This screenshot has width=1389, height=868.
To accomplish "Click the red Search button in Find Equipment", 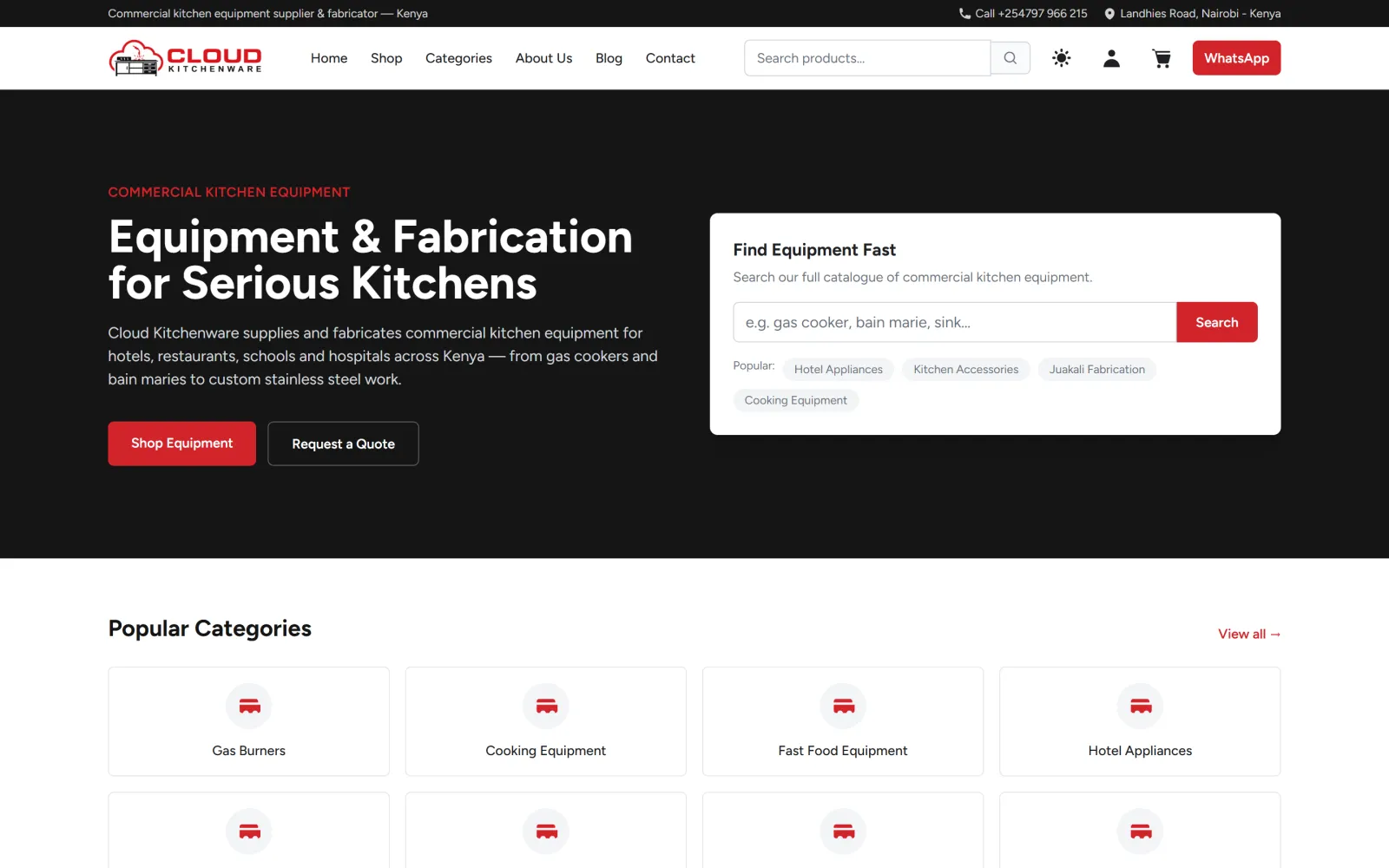I will (x=1216, y=322).
